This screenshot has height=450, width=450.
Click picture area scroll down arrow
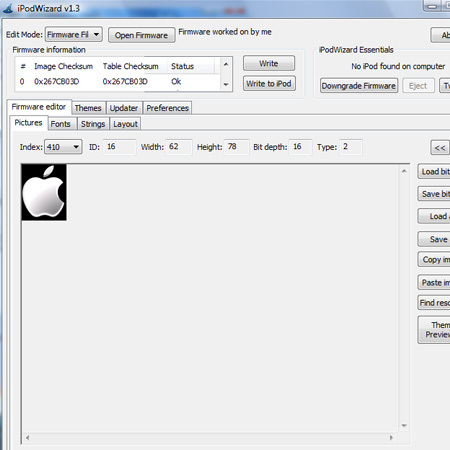click(404, 425)
